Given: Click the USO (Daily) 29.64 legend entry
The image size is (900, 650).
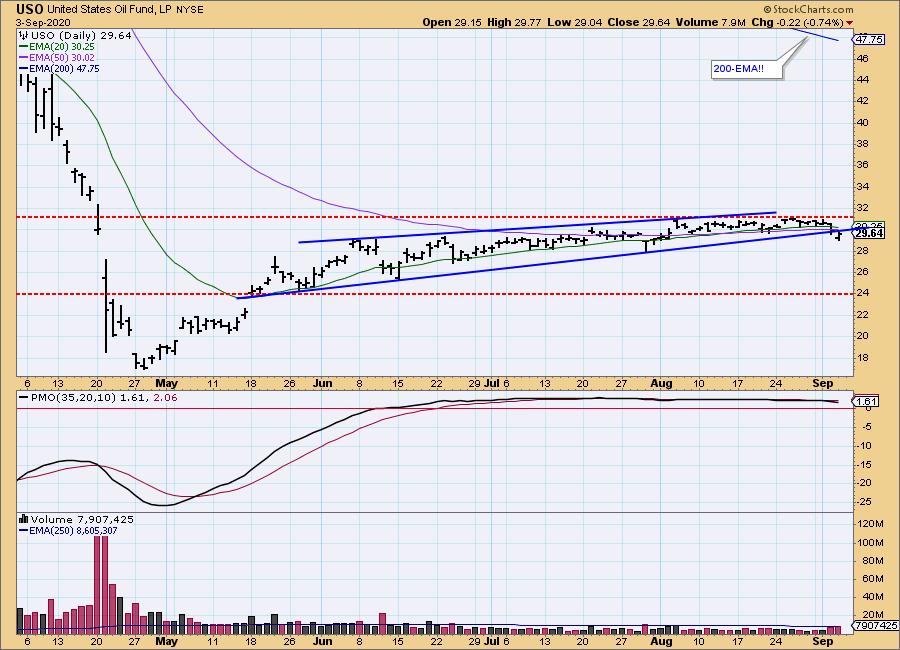Looking at the screenshot, I should (x=76, y=36).
